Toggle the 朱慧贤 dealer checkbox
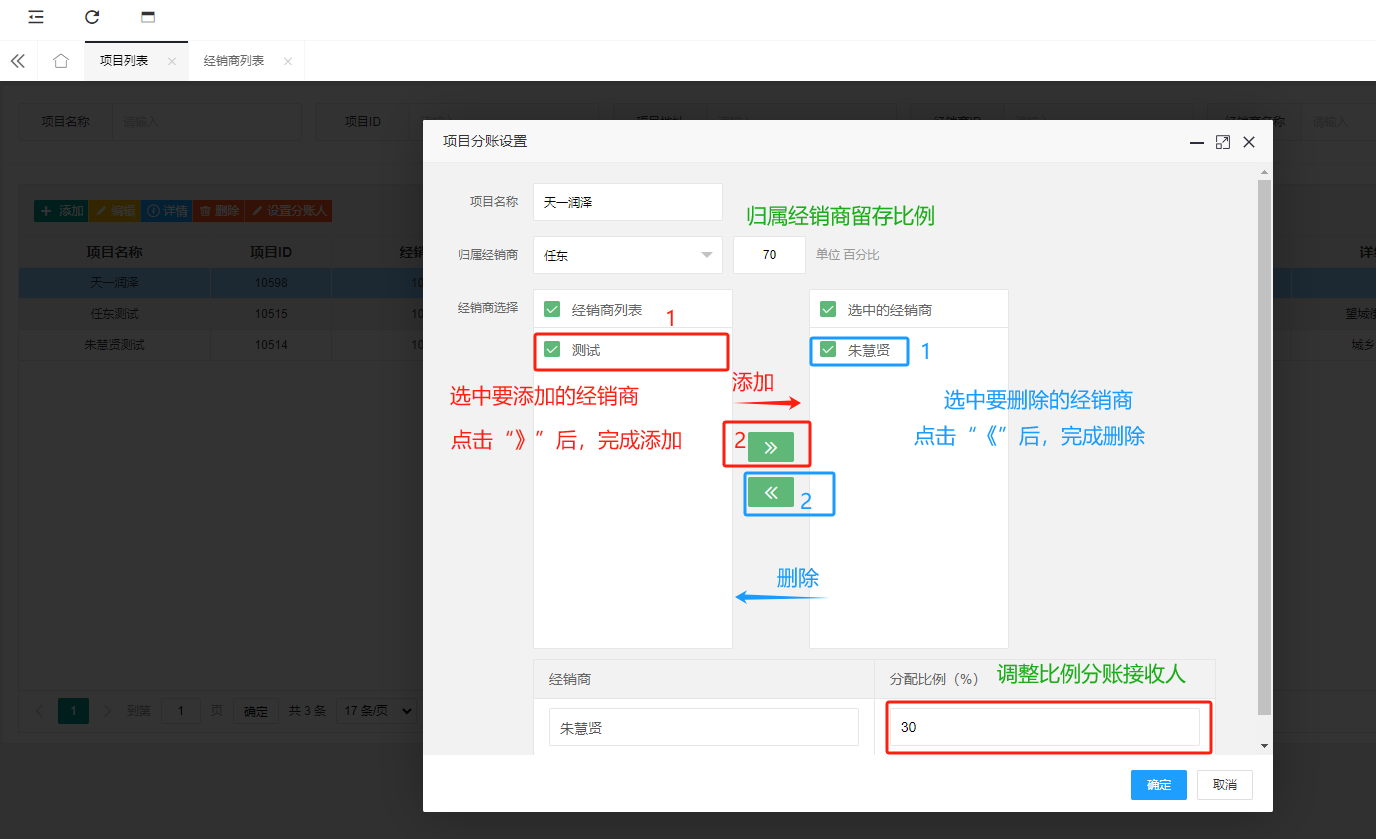The width and height of the screenshot is (1376, 839). (x=828, y=350)
